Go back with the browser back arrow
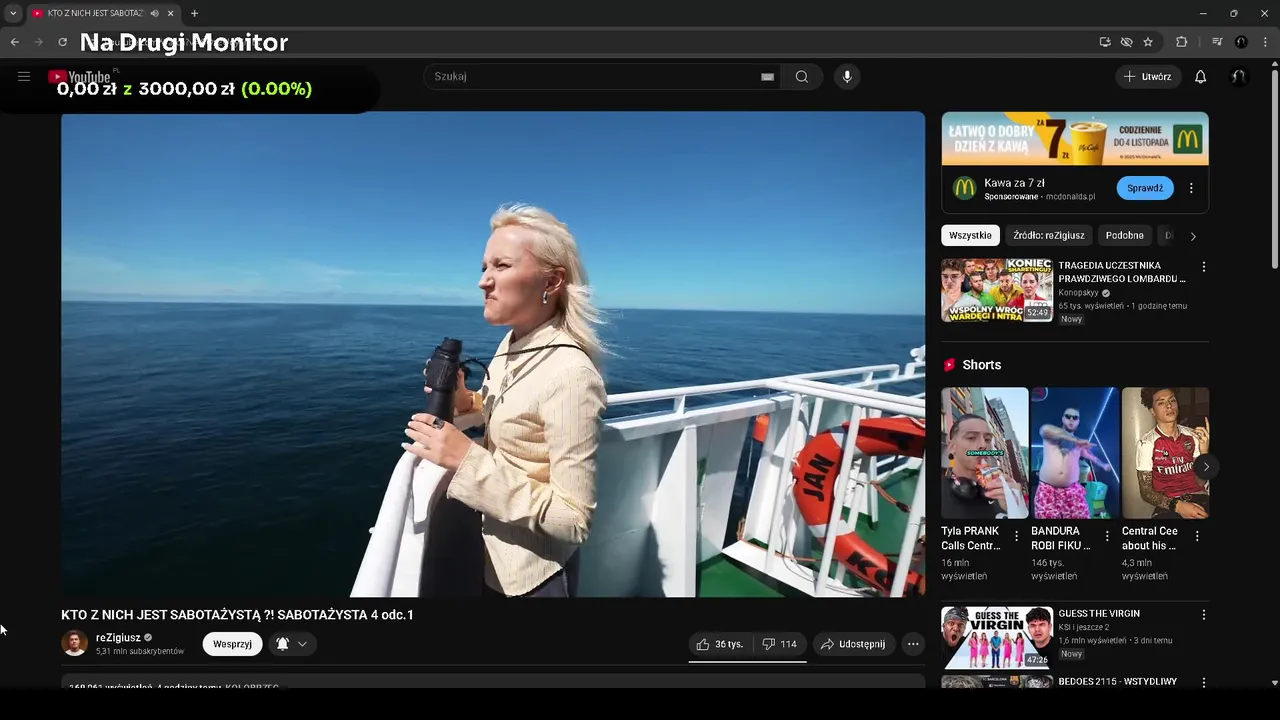Viewport: 1280px width, 720px height. (x=15, y=42)
